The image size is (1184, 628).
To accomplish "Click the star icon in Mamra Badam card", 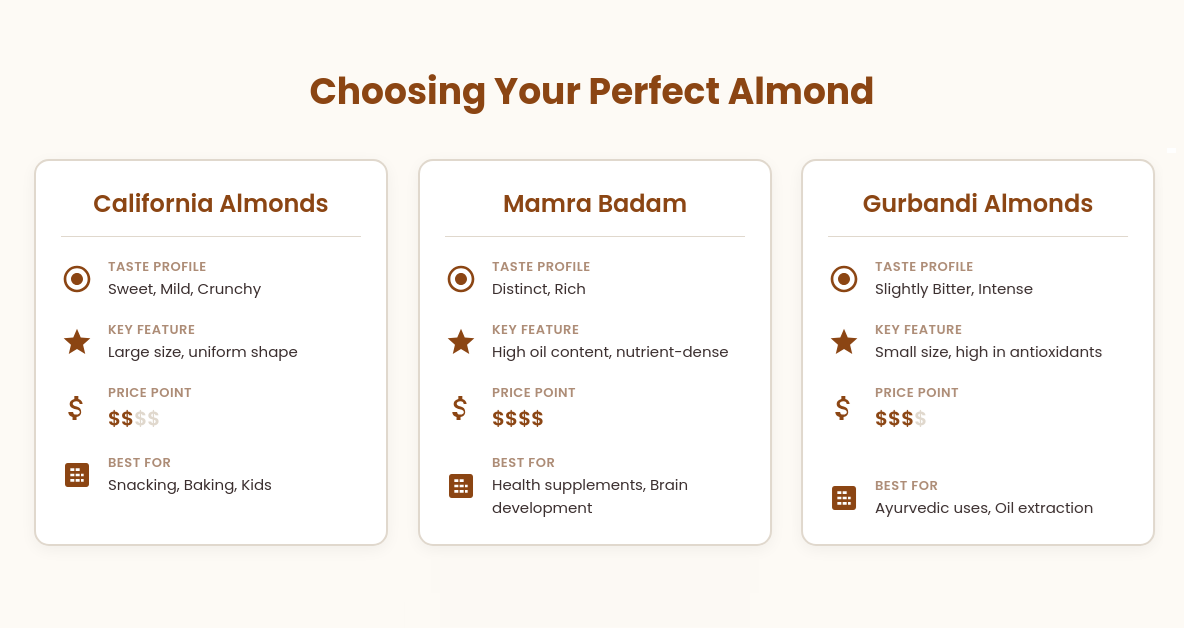I will 461,342.
